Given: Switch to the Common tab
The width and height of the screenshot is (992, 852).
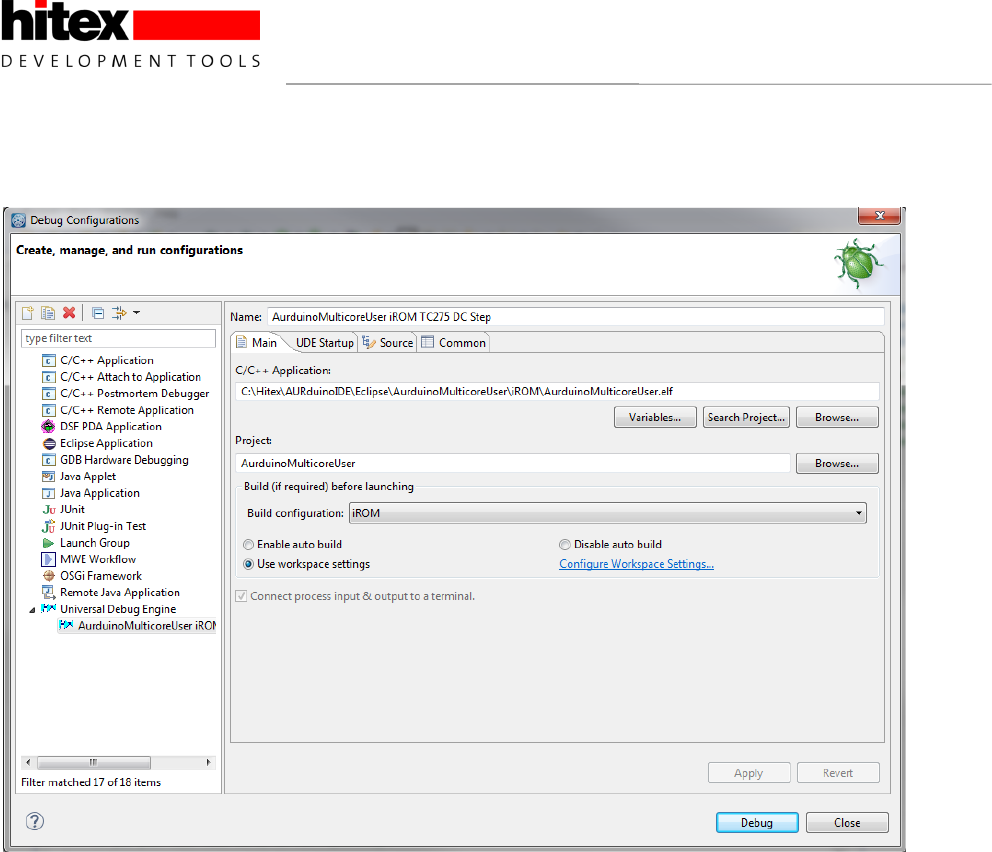Looking at the screenshot, I should (454, 343).
